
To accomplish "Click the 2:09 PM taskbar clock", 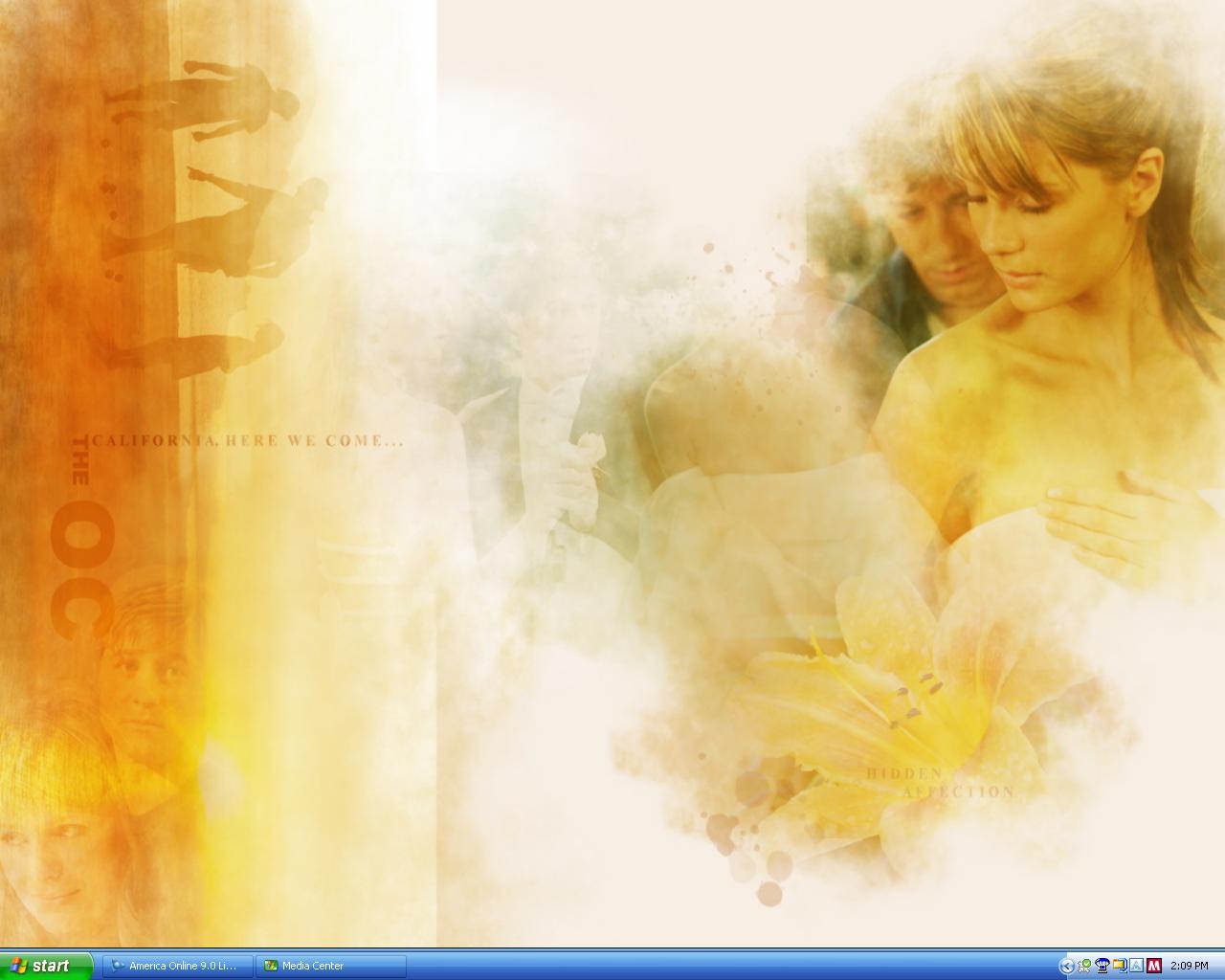I will coord(1190,966).
